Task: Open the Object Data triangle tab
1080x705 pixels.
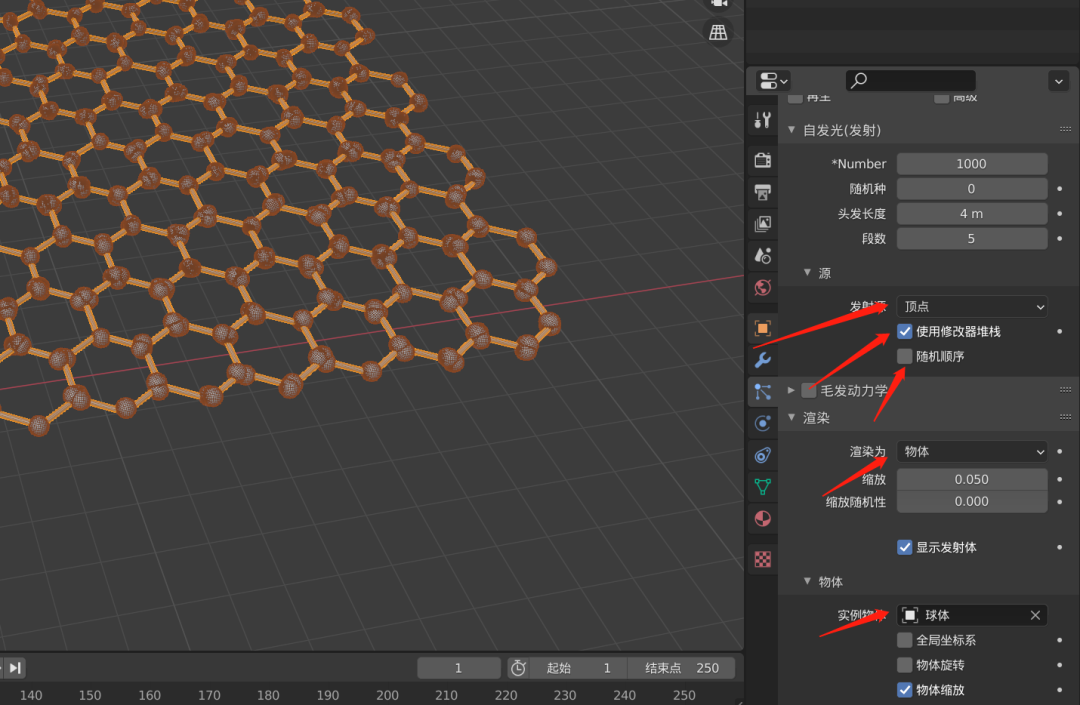Action: coord(762,486)
